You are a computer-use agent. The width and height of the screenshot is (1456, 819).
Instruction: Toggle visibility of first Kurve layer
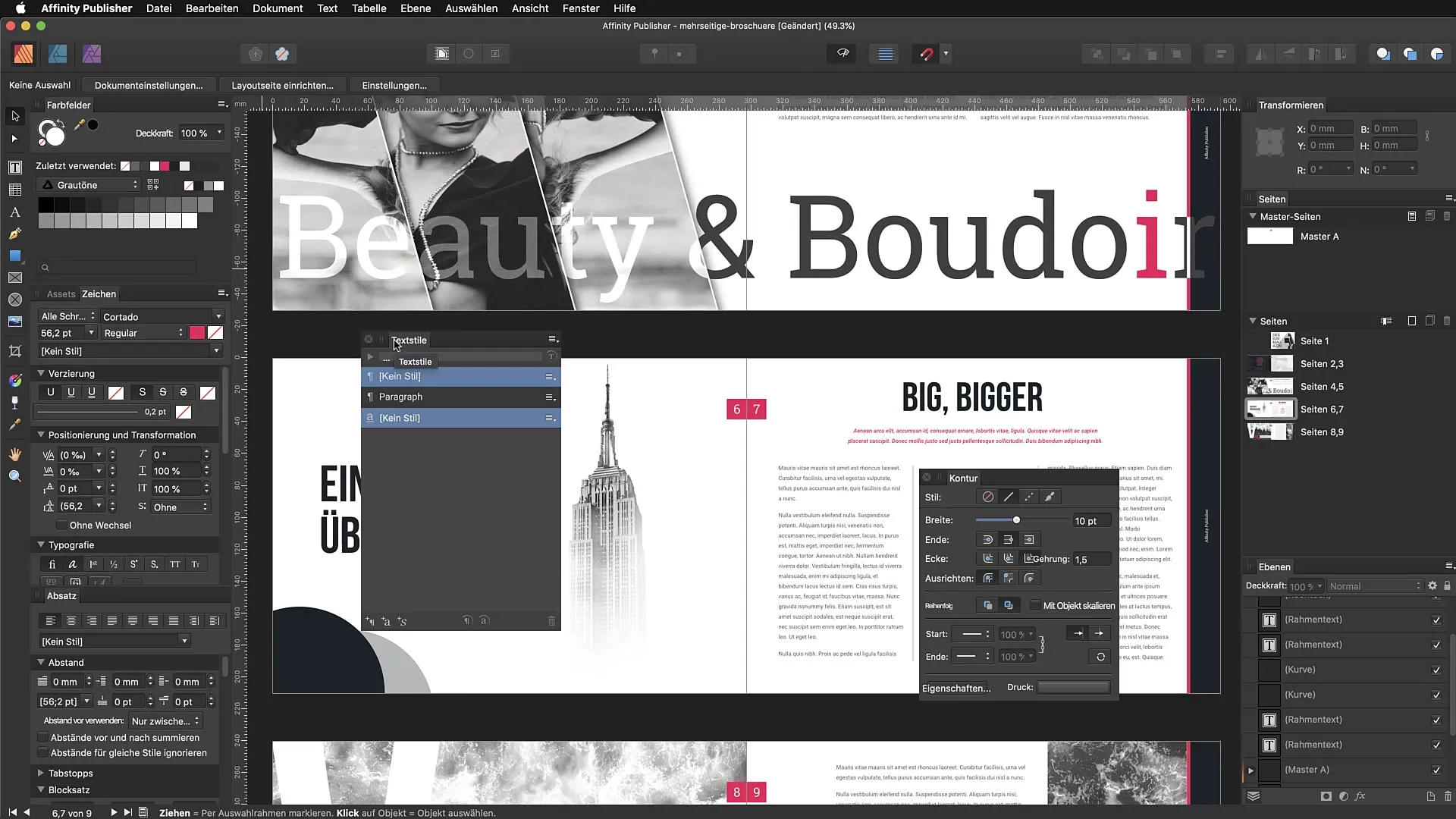click(1436, 670)
